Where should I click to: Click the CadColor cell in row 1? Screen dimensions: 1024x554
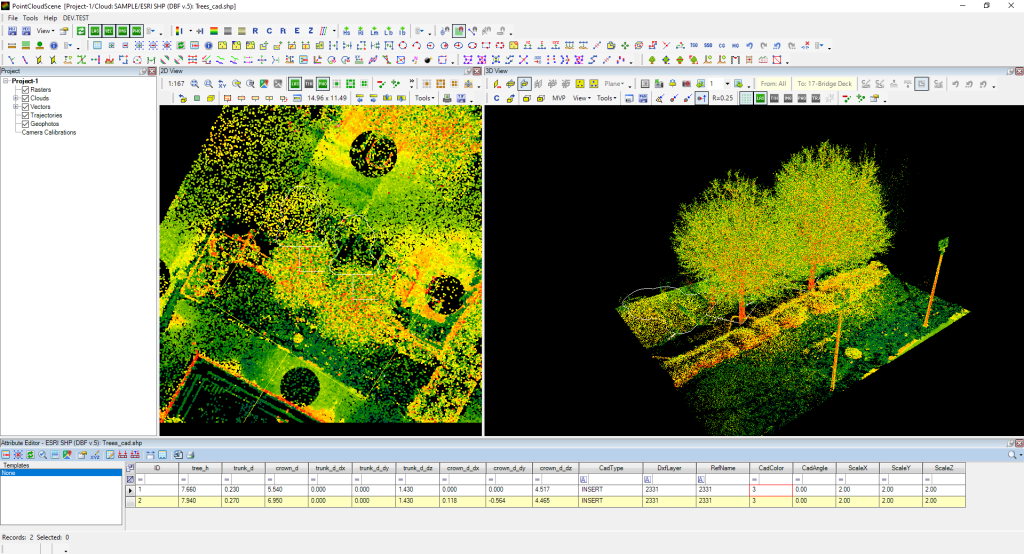click(772, 490)
